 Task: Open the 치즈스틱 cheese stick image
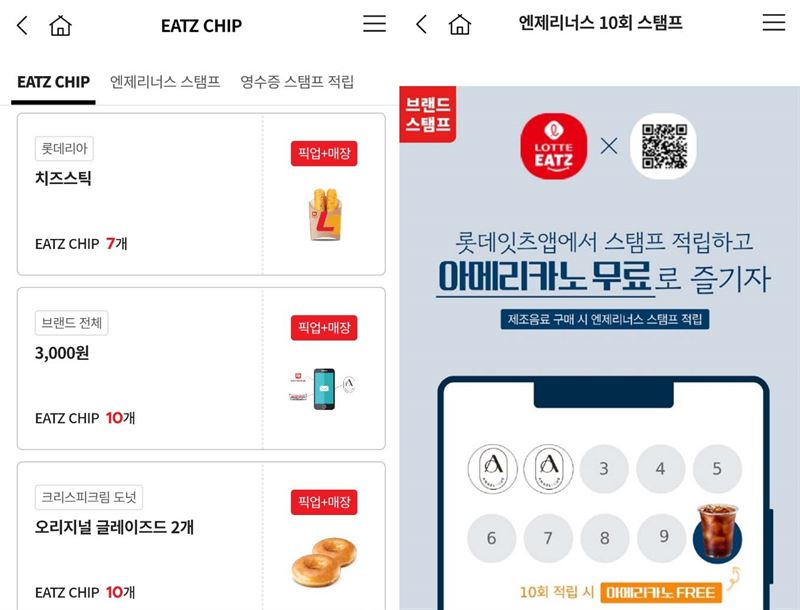(325, 214)
